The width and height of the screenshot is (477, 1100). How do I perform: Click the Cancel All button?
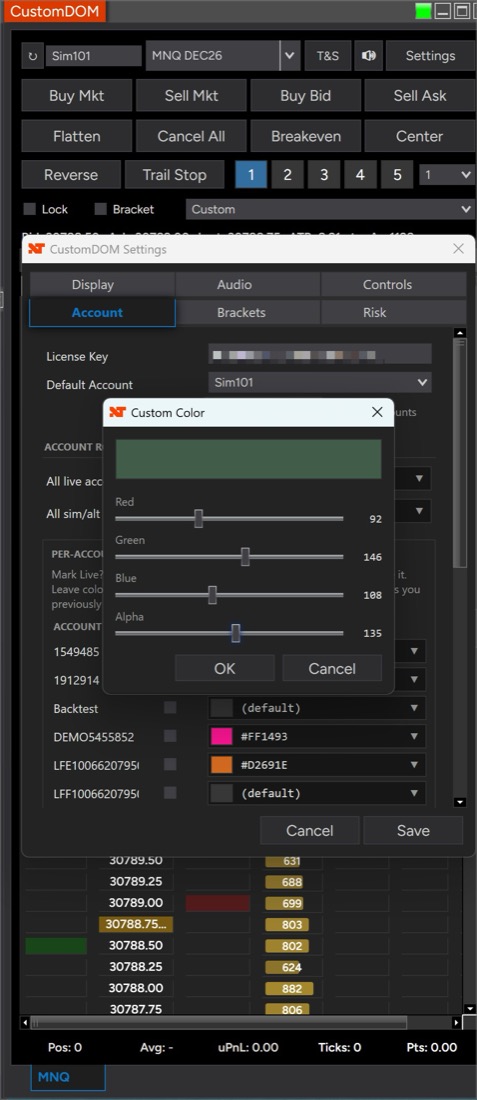(191, 136)
